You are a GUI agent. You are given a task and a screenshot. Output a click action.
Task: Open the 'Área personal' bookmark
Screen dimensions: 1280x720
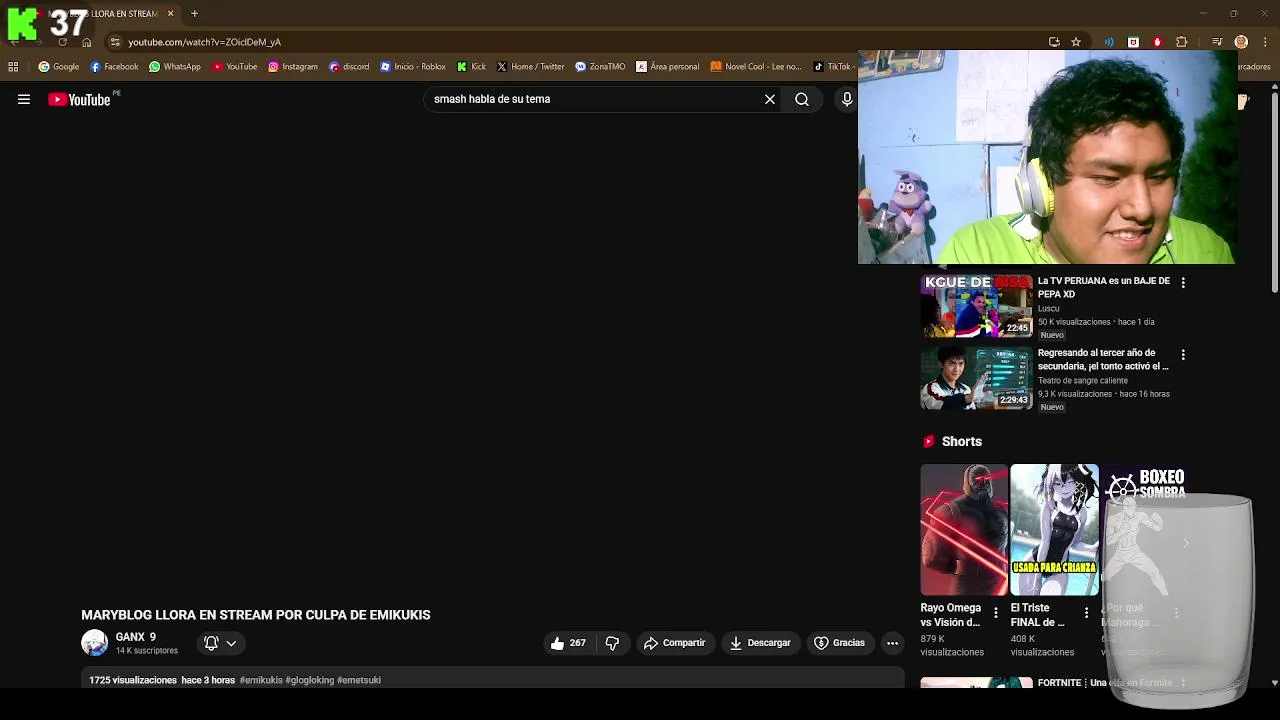(667, 67)
